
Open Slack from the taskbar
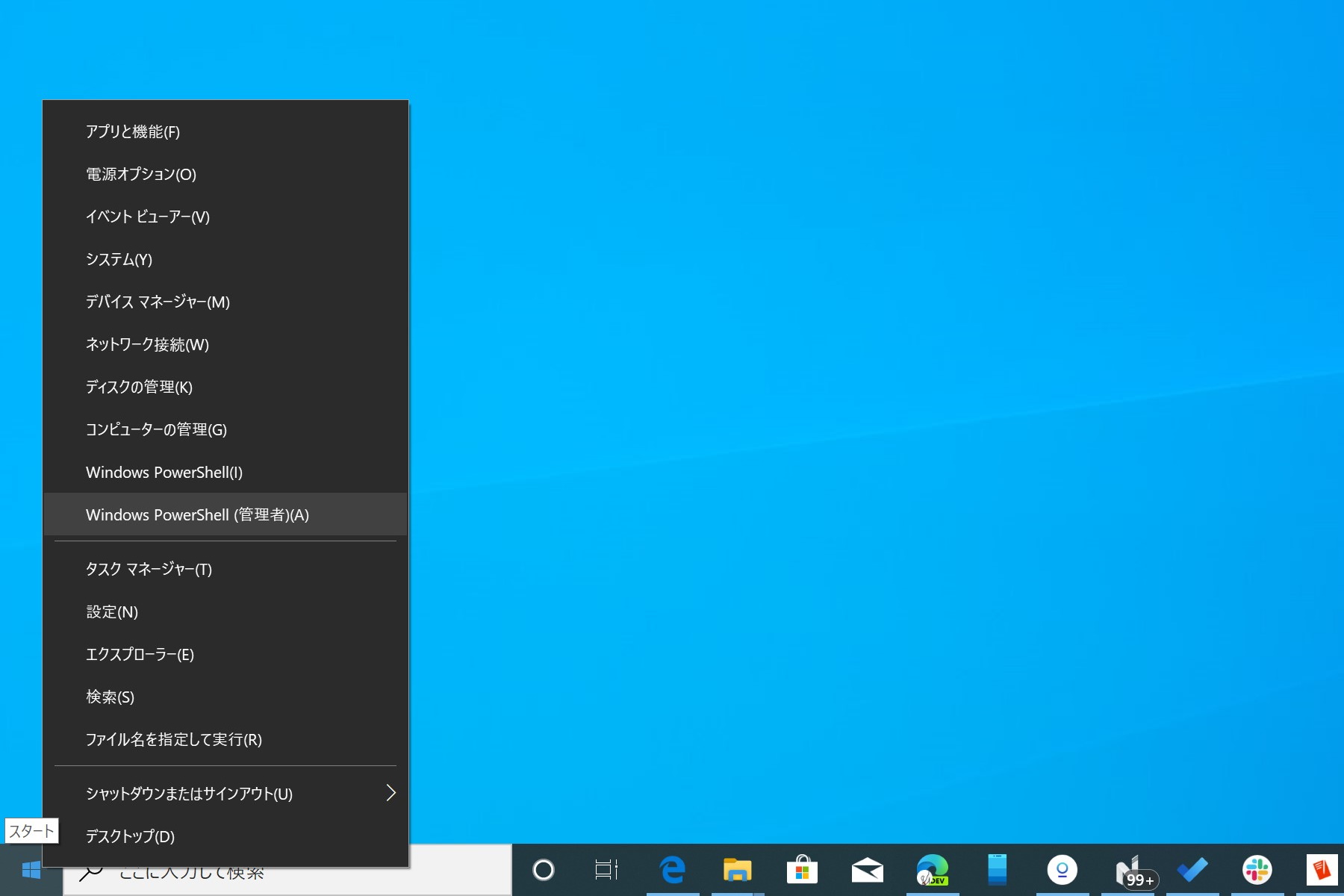[x=1257, y=870]
